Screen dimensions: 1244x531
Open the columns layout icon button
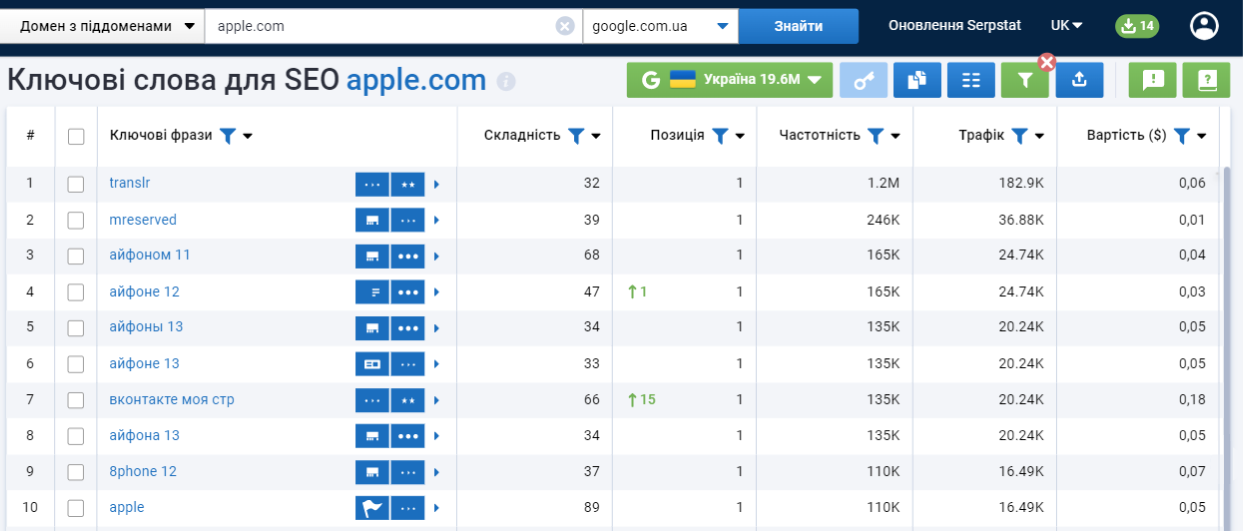(971, 80)
